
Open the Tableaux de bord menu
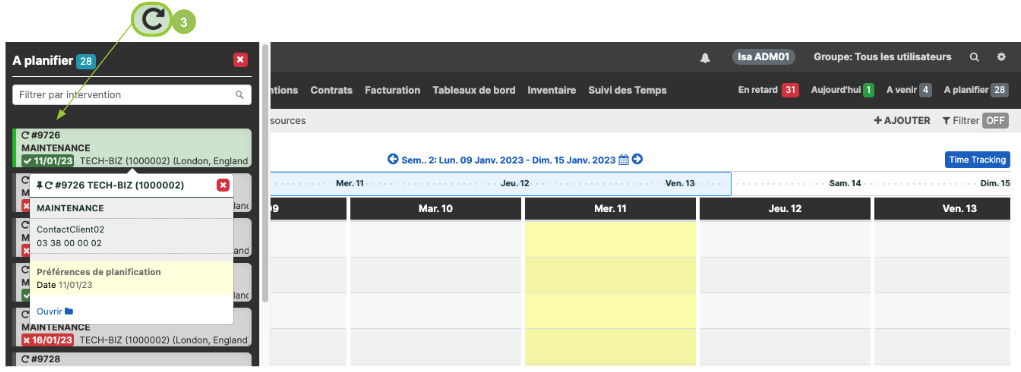click(x=473, y=91)
